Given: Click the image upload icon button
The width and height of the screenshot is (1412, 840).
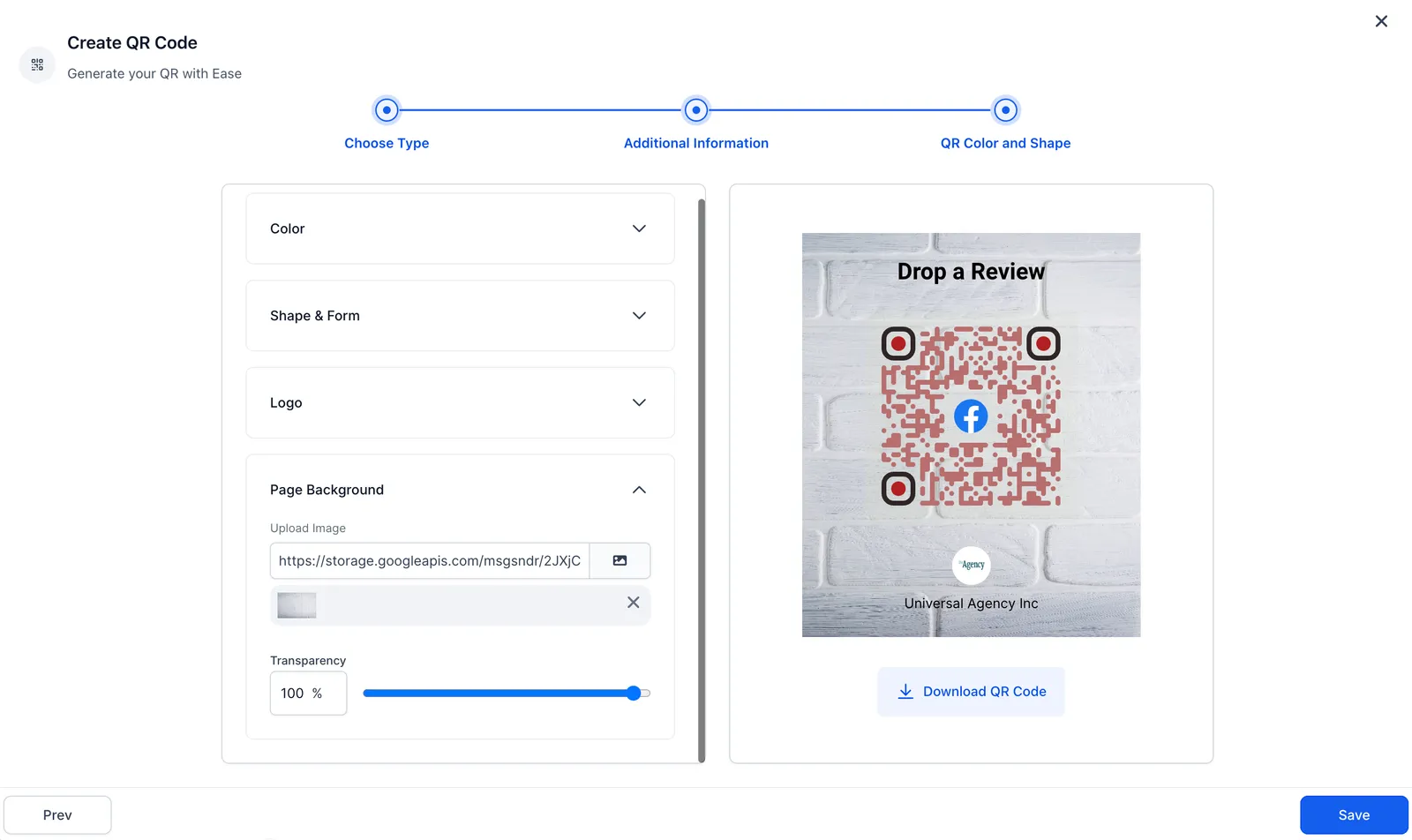Looking at the screenshot, I should tap(620, 561).
